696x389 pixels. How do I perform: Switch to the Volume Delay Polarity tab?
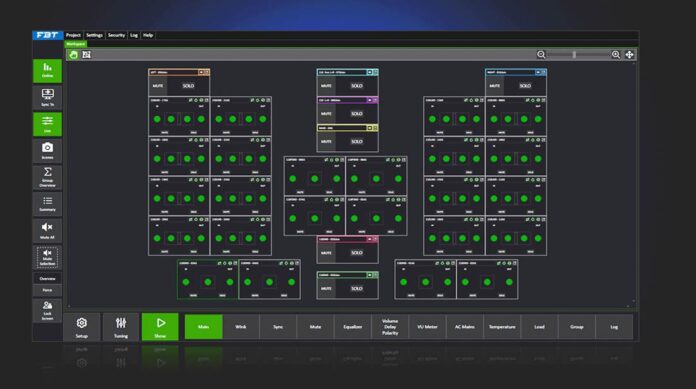point(390,327)
